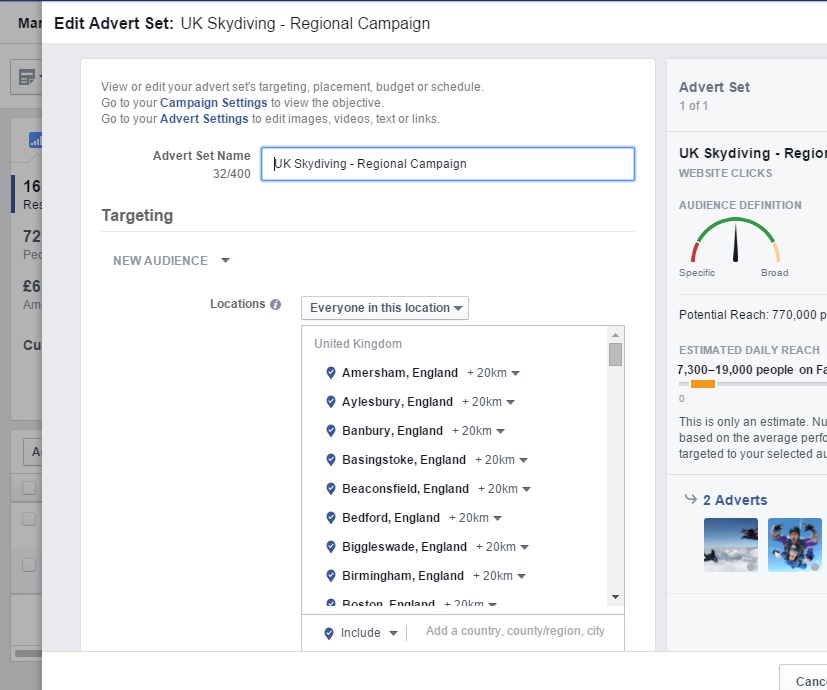
Task: Click the pin icon next to Aylesbury, England
Action: pos(332,401)
